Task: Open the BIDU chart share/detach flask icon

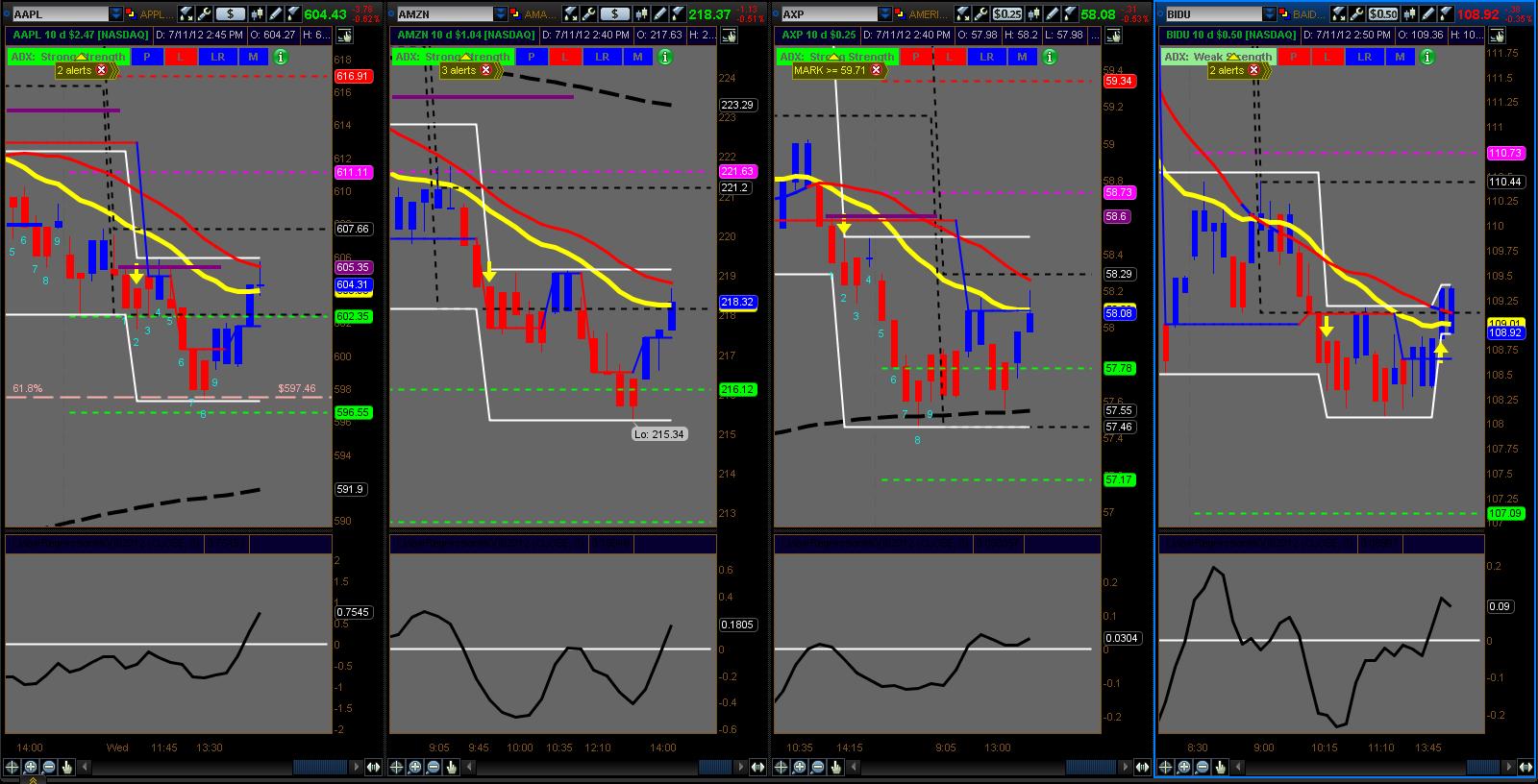Action: pyautogui.click(x=1337, y=14)
